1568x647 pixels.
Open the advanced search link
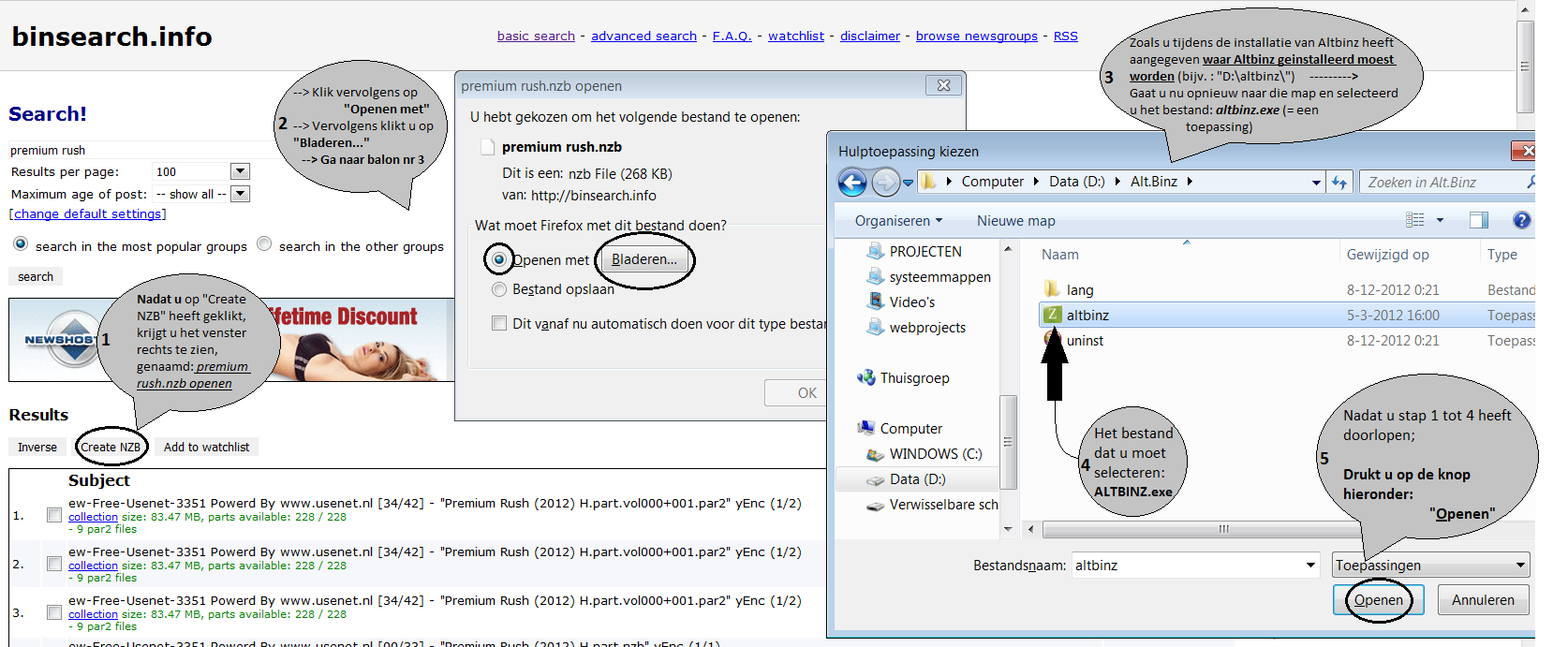[x=643, y=36]
